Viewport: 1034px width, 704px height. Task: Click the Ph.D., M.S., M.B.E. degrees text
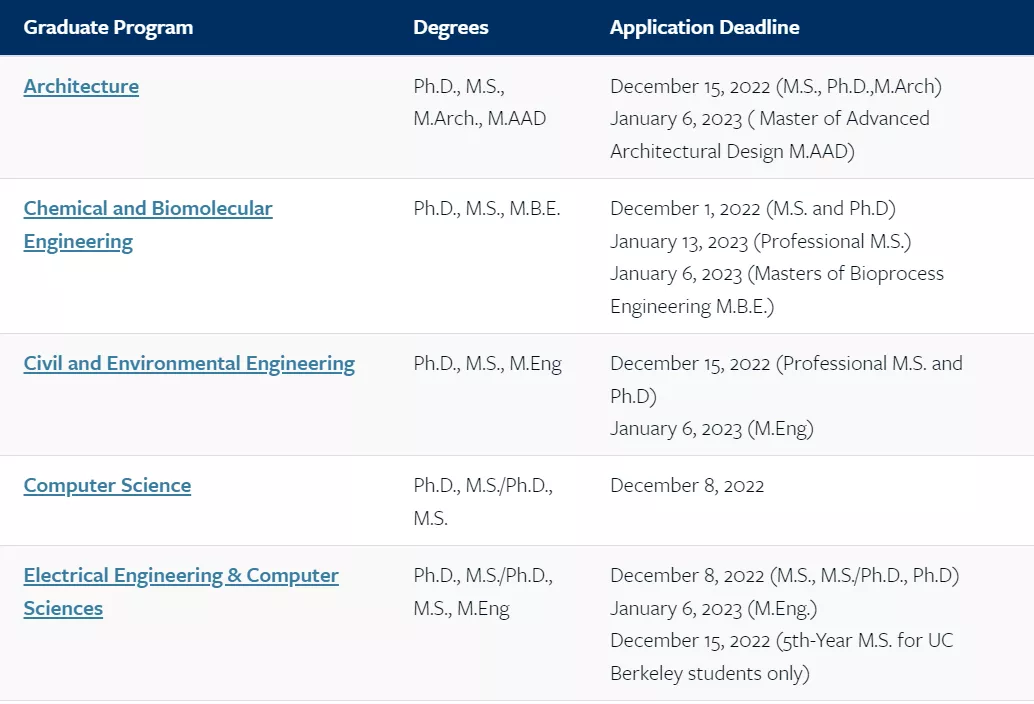click(x=487, y=209)
